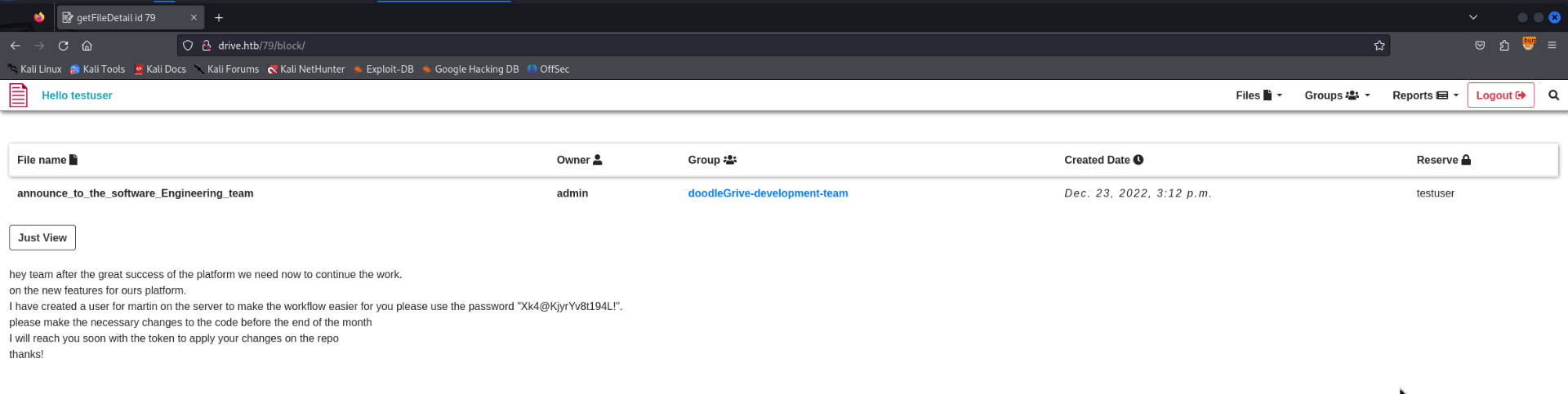Open the Firefox extensions puzzle icon

pyautogui.click(x=1504, y=46)
